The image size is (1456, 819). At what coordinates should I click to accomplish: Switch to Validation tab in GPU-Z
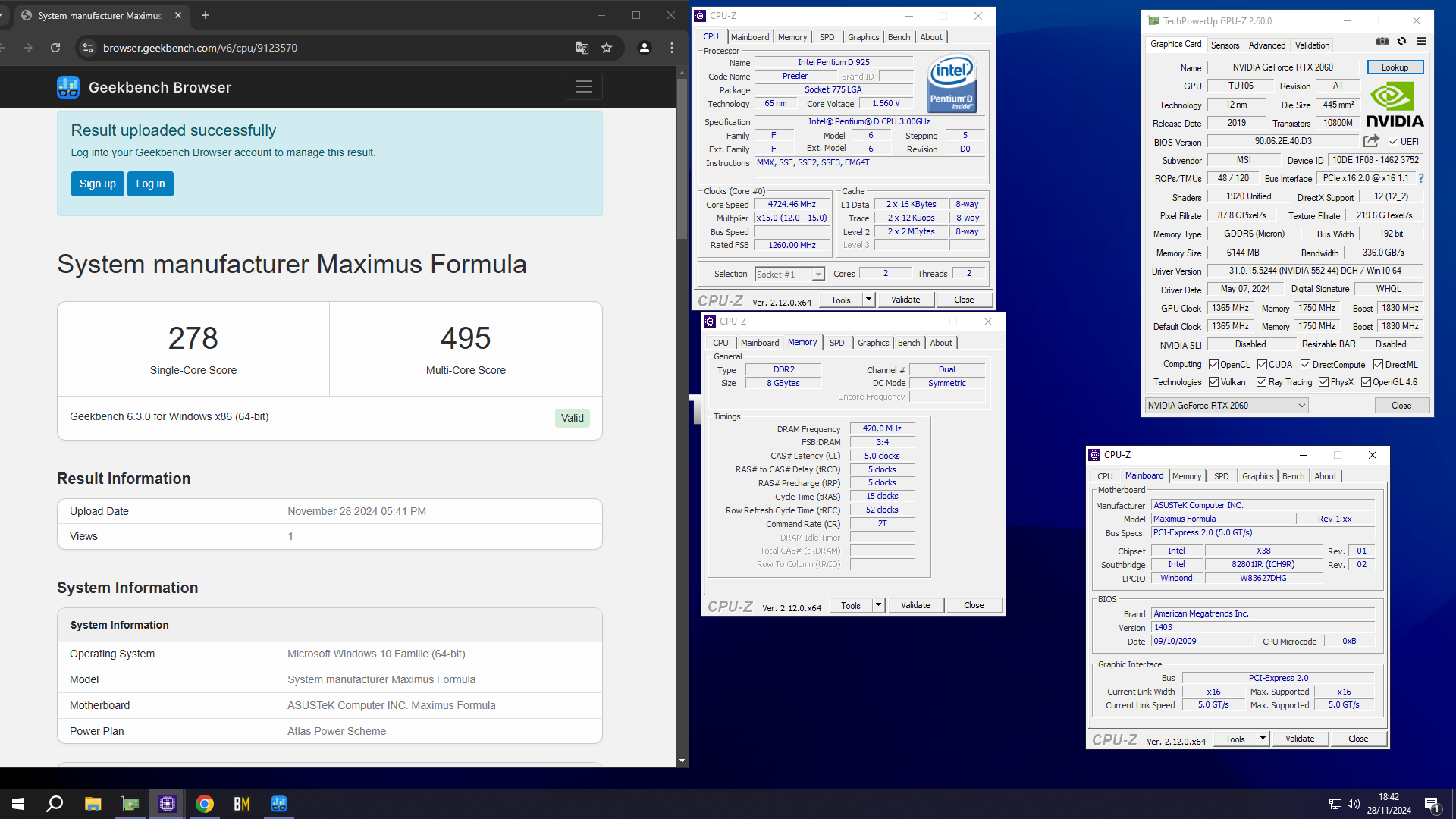[x=1312, y=45]
